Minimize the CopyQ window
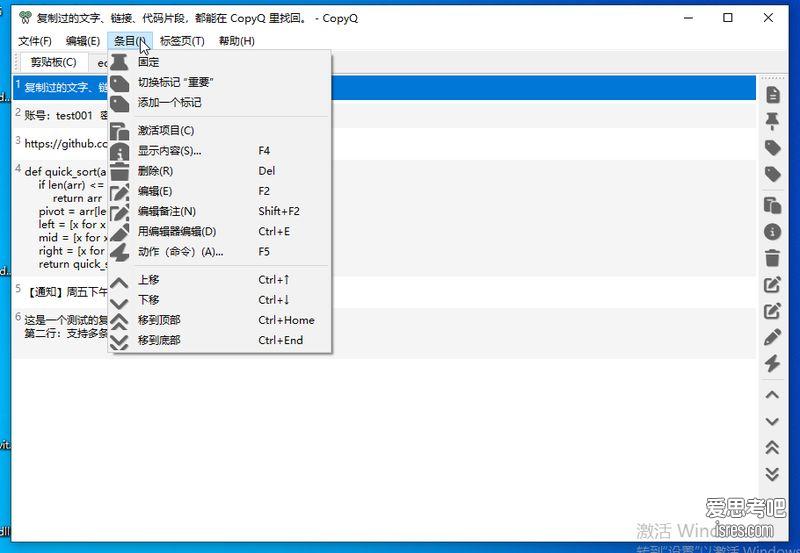 [688, 18]
